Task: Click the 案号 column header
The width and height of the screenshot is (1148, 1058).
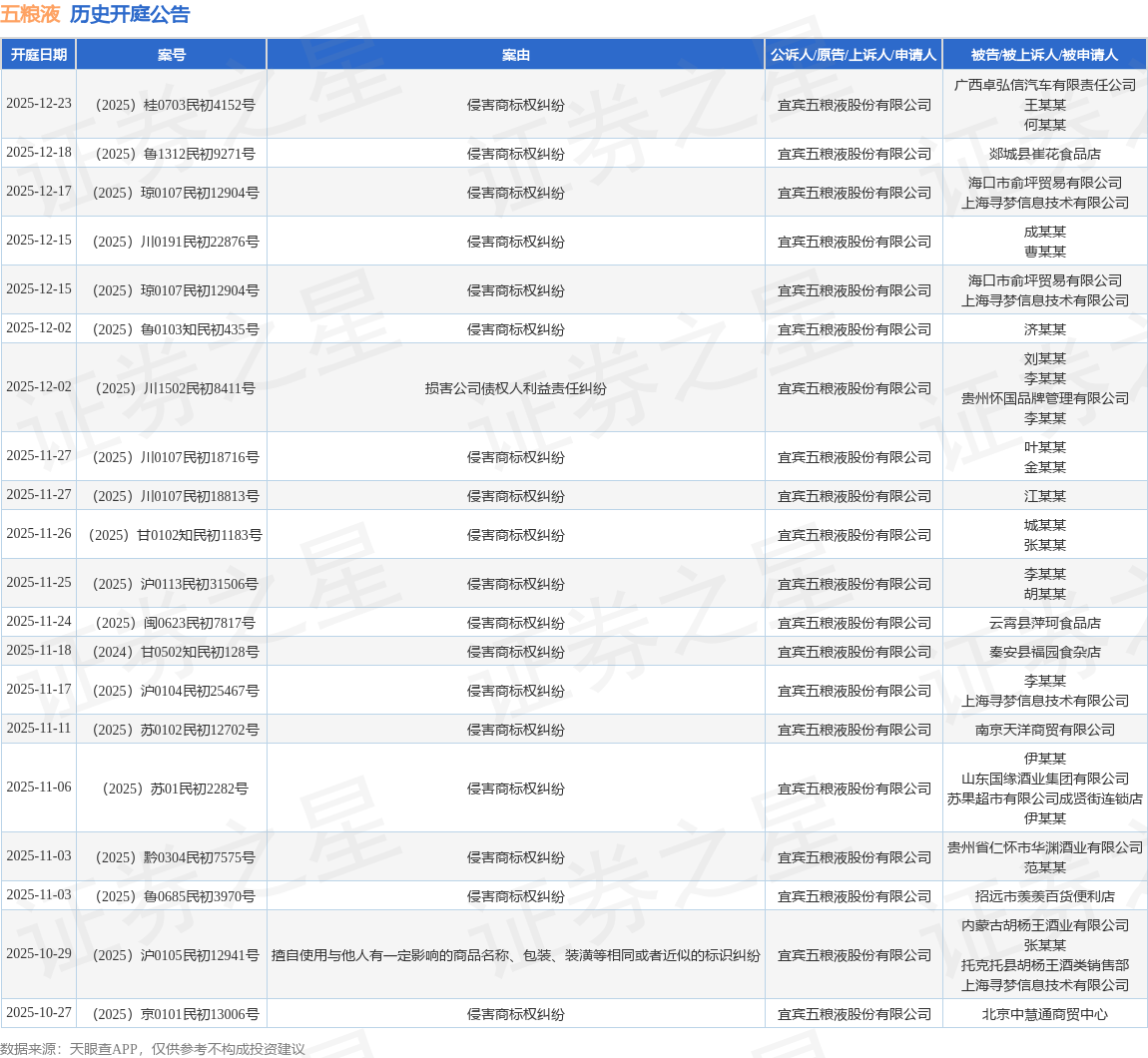Action: [x=172, y=55]
